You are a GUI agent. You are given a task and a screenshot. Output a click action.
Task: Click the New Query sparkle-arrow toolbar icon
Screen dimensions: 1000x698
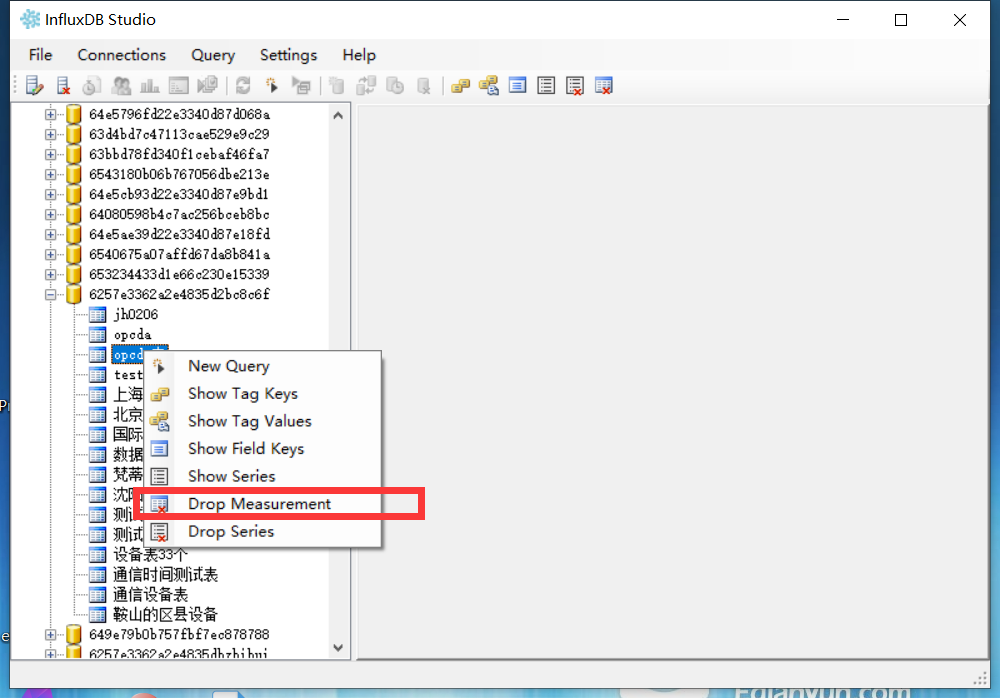(x=272, y=85)
